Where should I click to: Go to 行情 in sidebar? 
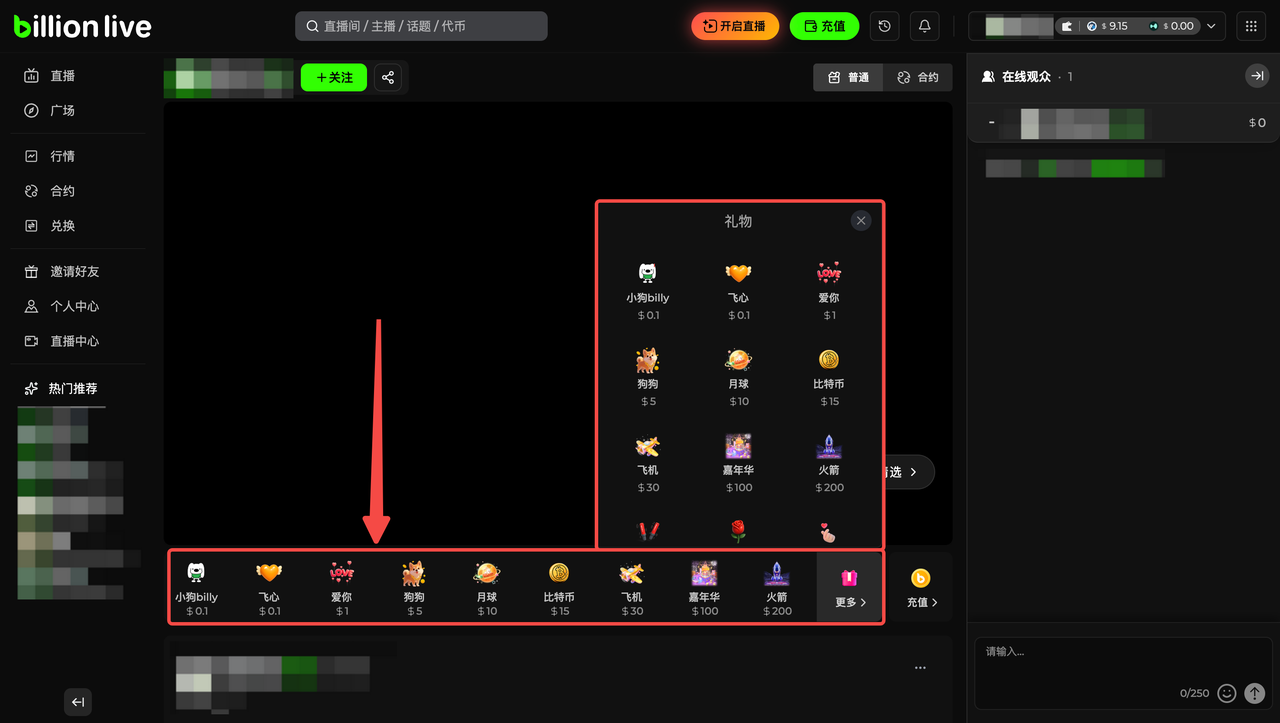(x=62, y=156)
